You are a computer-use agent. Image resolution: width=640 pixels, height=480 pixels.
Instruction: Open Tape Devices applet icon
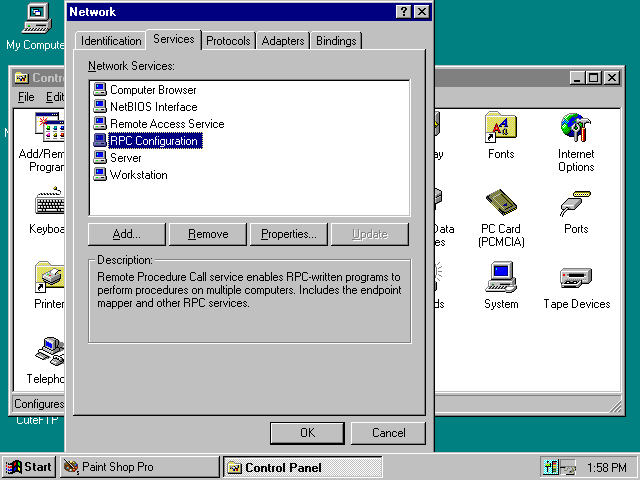(576, 278)
